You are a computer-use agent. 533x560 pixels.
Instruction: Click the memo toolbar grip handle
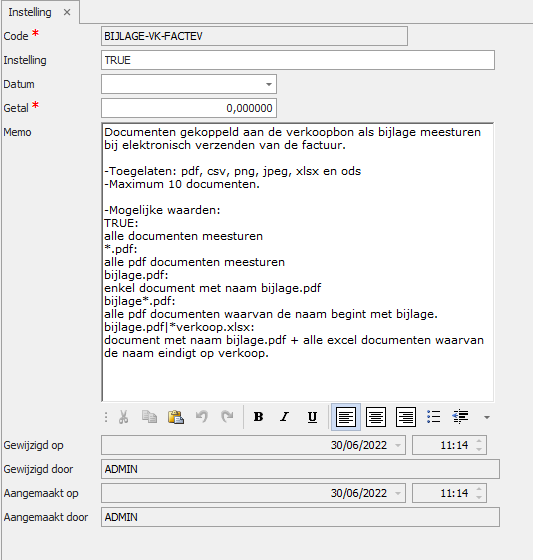click(106, 417)
